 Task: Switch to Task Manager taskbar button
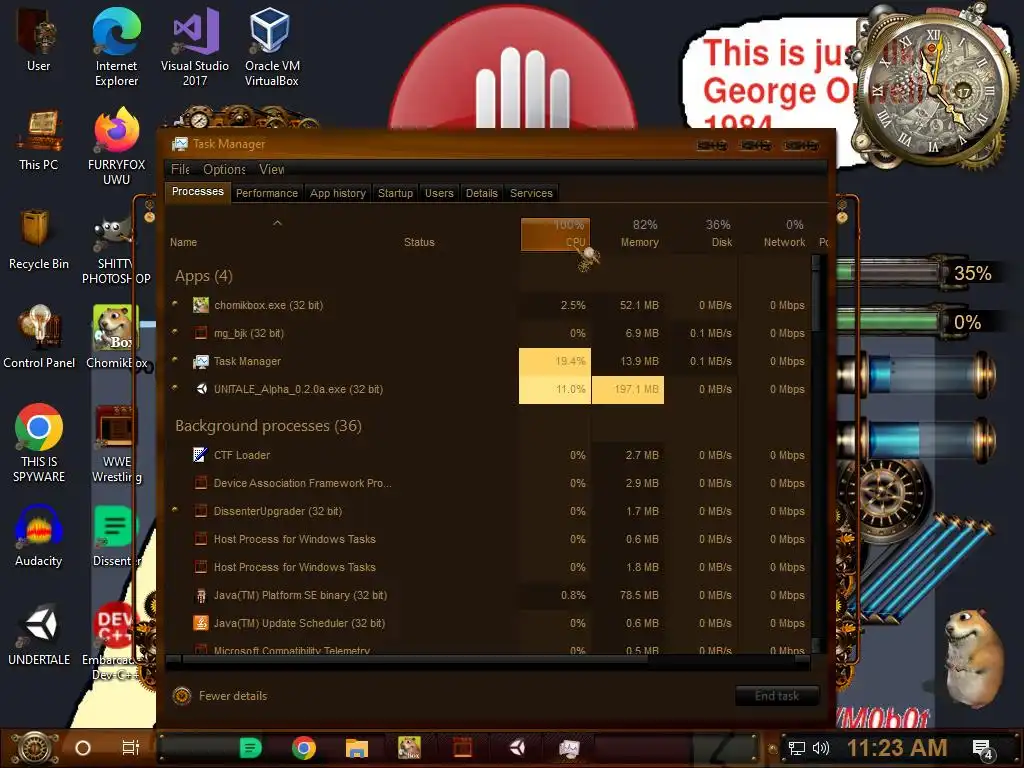pos(569,748)
